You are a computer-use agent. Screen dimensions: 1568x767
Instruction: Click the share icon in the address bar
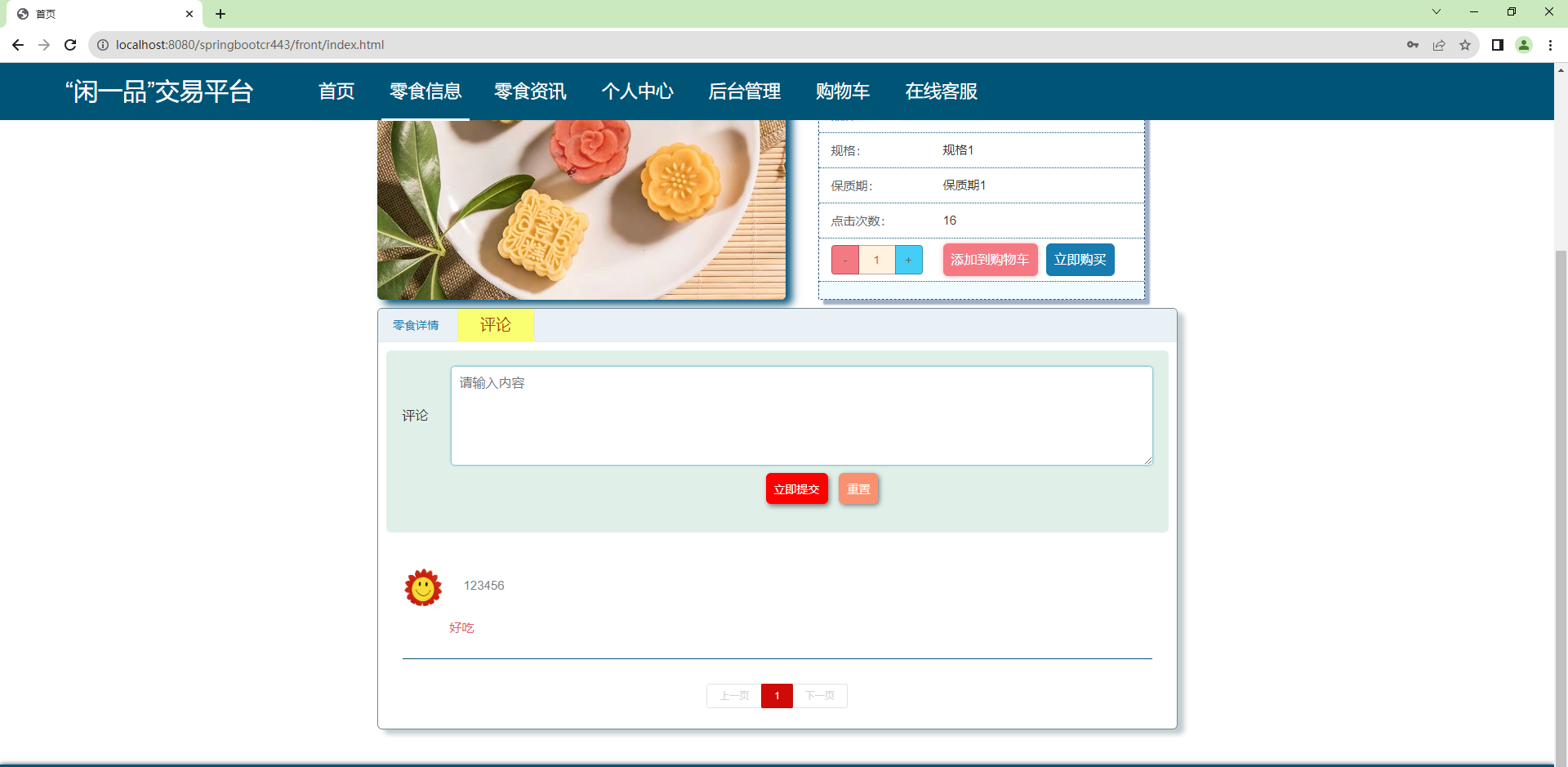point(1440,45)
